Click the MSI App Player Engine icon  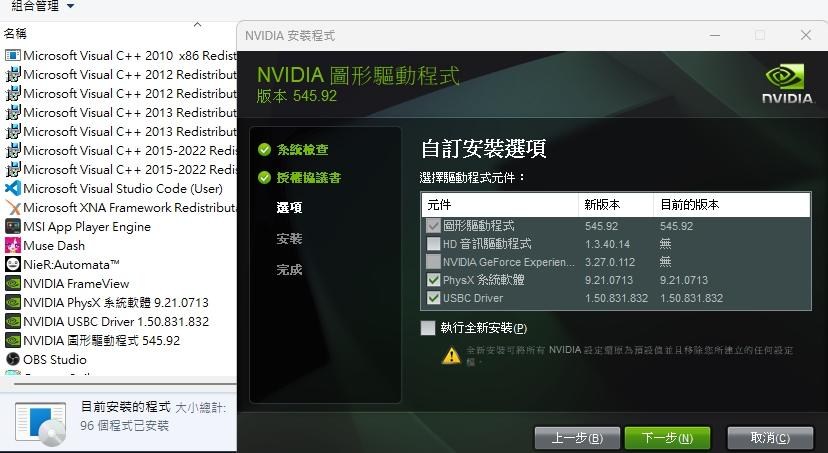click(13, 226)
